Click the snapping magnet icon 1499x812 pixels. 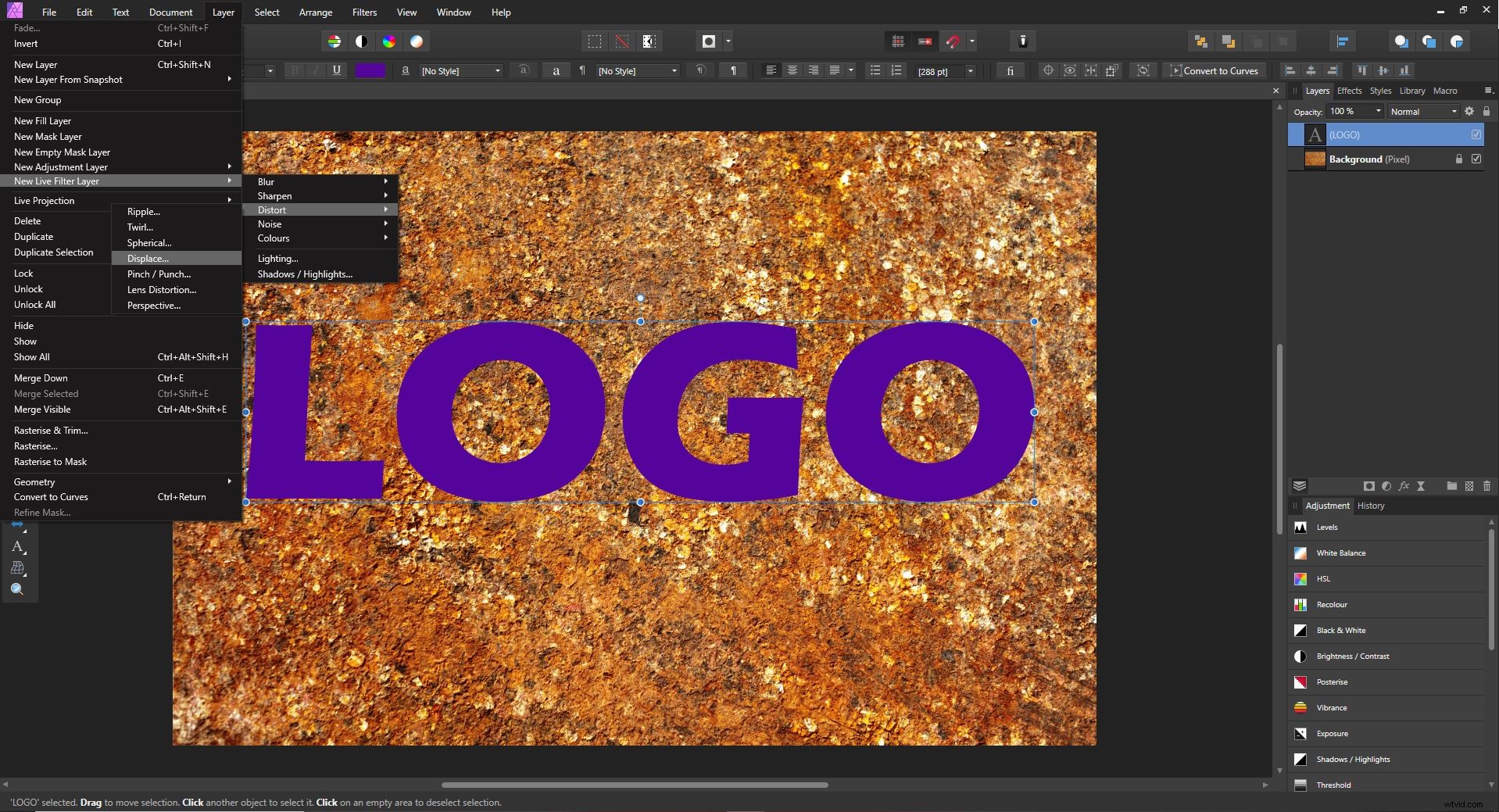(x=953, y=41)
